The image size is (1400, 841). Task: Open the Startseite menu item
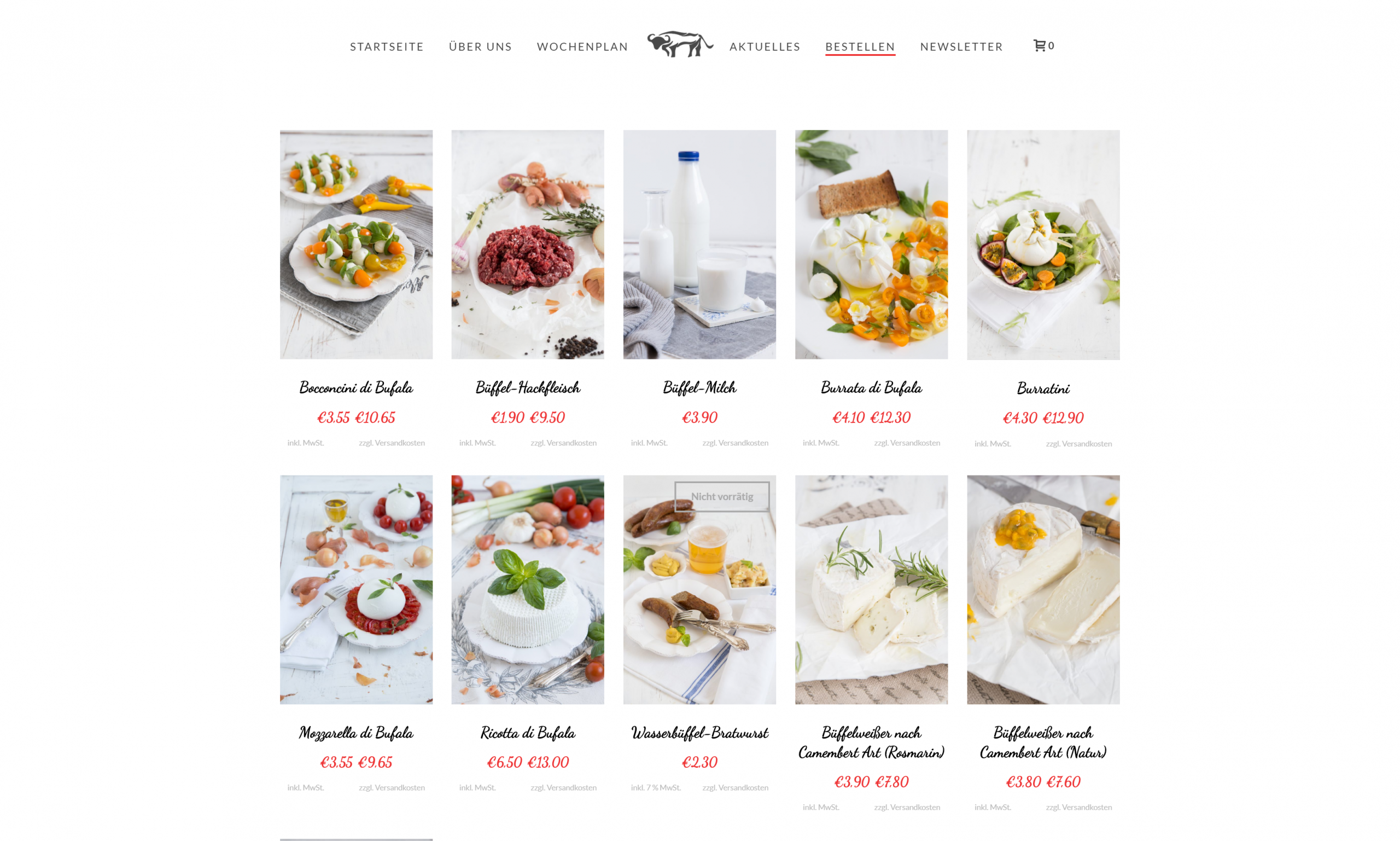coord(387,47)
